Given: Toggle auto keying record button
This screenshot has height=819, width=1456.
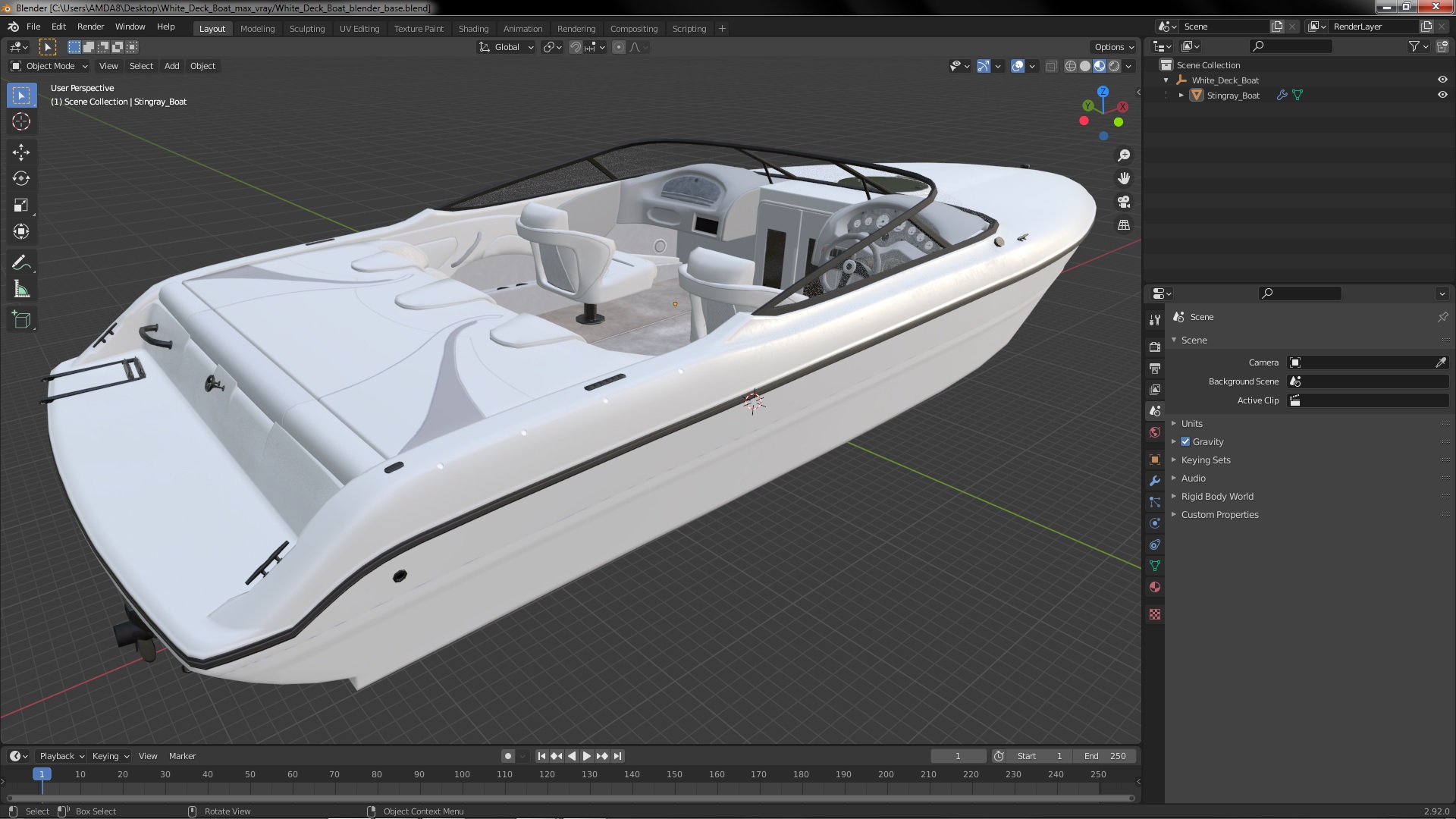Looking at the screenshot, I should tap(508, 756).
